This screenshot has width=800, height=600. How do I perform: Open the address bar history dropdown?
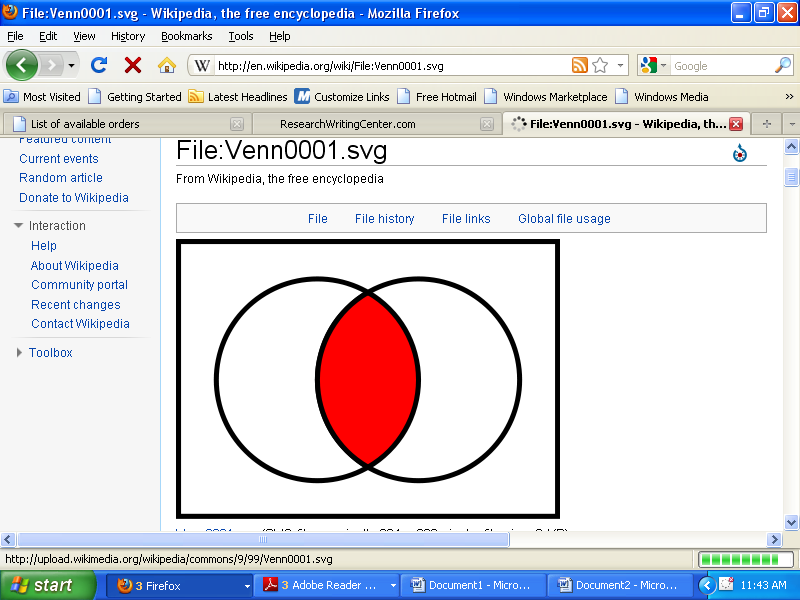[x=621, y=66]
